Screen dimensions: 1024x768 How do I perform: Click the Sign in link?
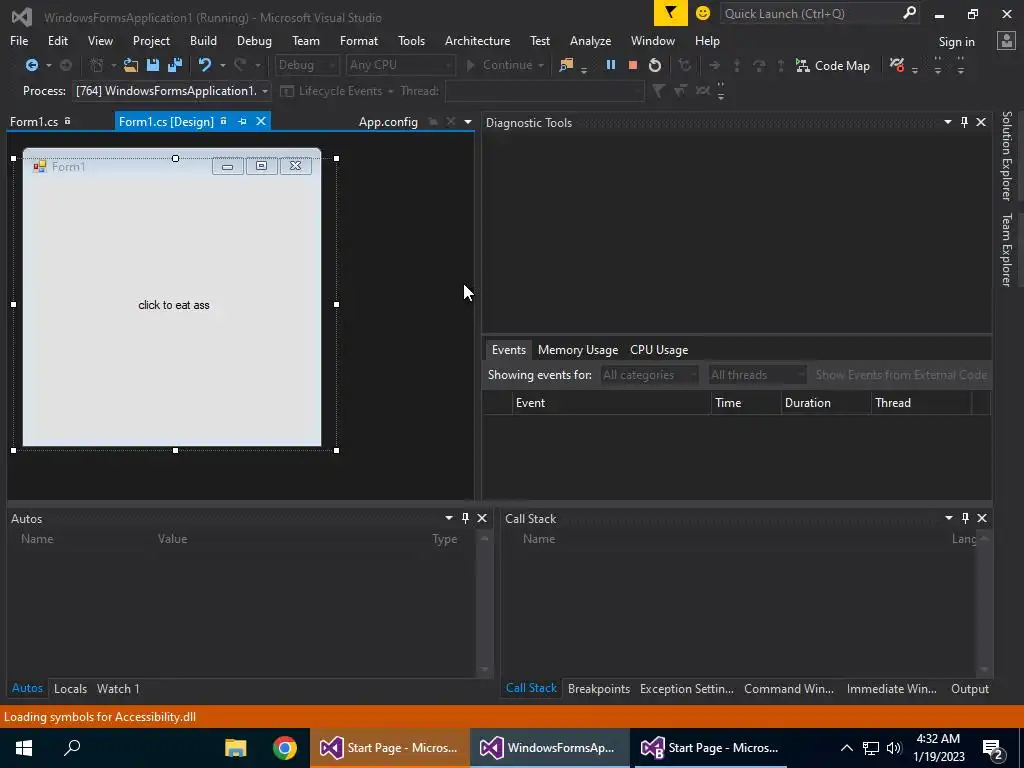[x=956, y=42]
